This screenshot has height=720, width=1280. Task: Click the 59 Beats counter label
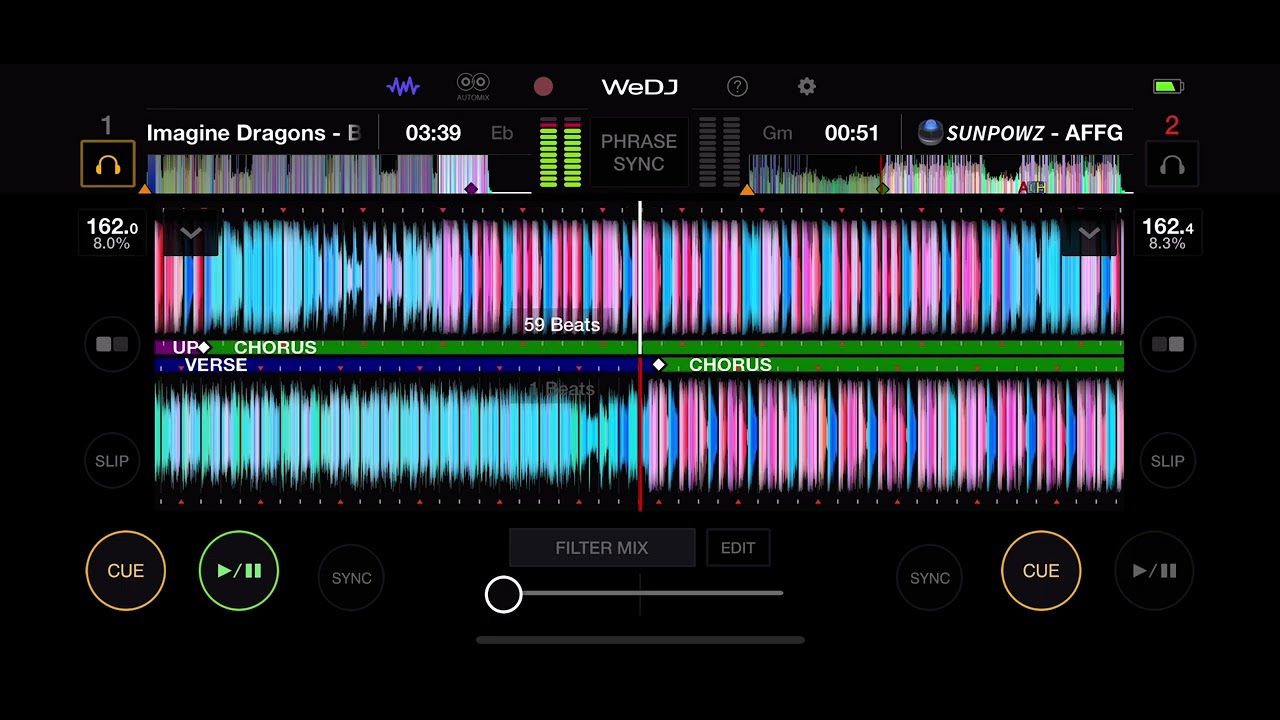click(x=562, y=325)
